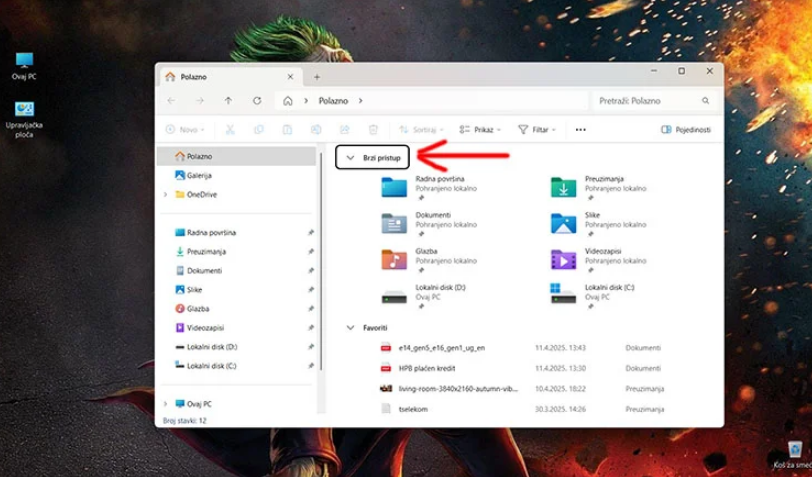The image size is (812, 477).
Task: Select Polazno in the sidebar
Action: [x=237, y=156]
